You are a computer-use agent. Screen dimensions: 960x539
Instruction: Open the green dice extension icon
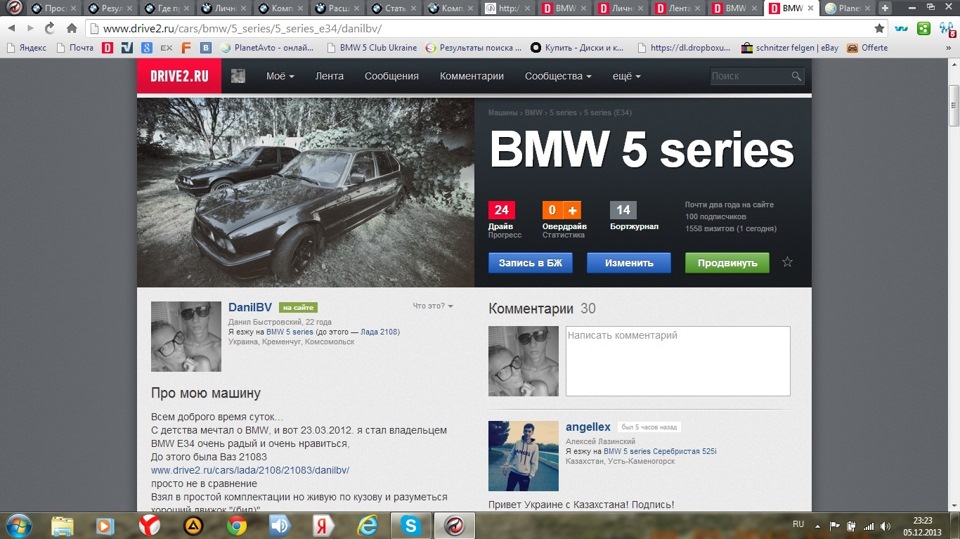coord(923,28)
